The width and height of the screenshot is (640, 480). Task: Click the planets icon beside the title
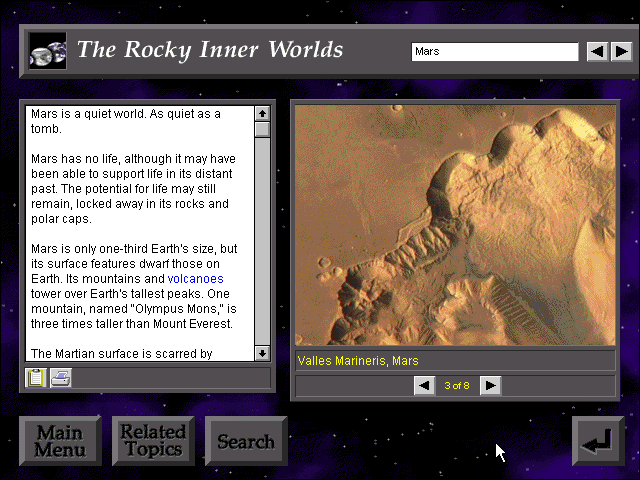point(48,51)
